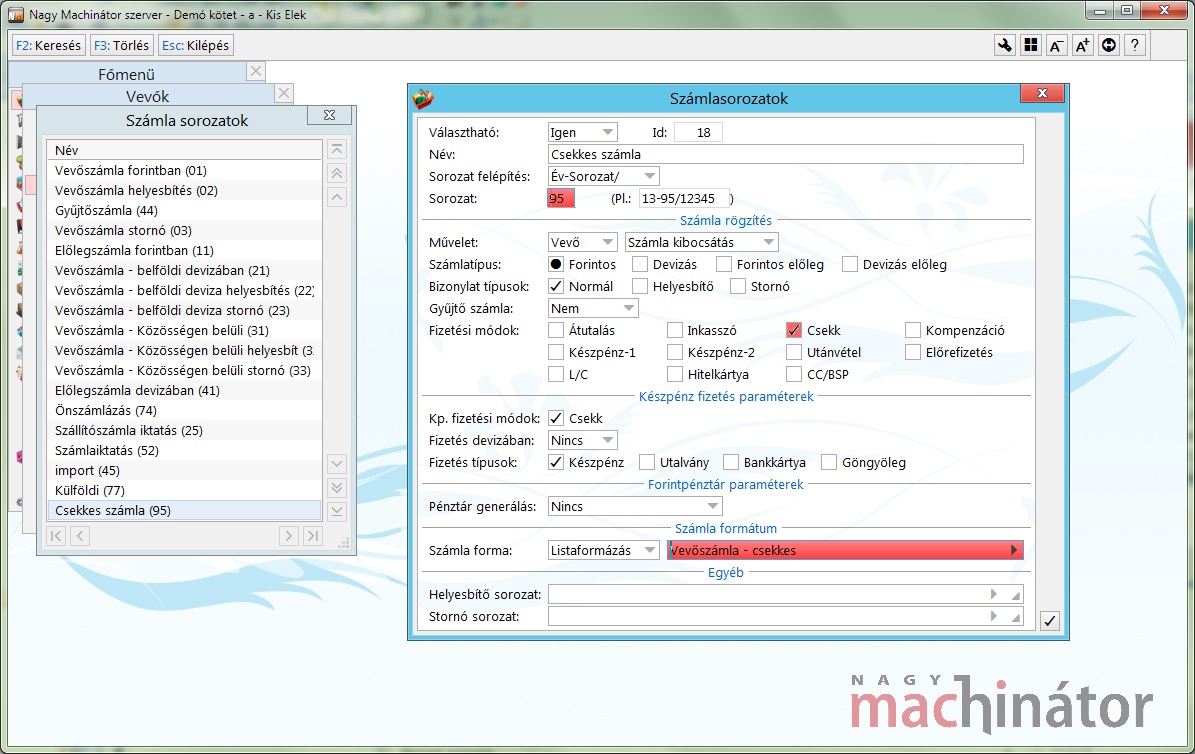This screenshot has width=1195, height=754.
Task: Select Csekkes számla (95) row
Action: (184, 510)
